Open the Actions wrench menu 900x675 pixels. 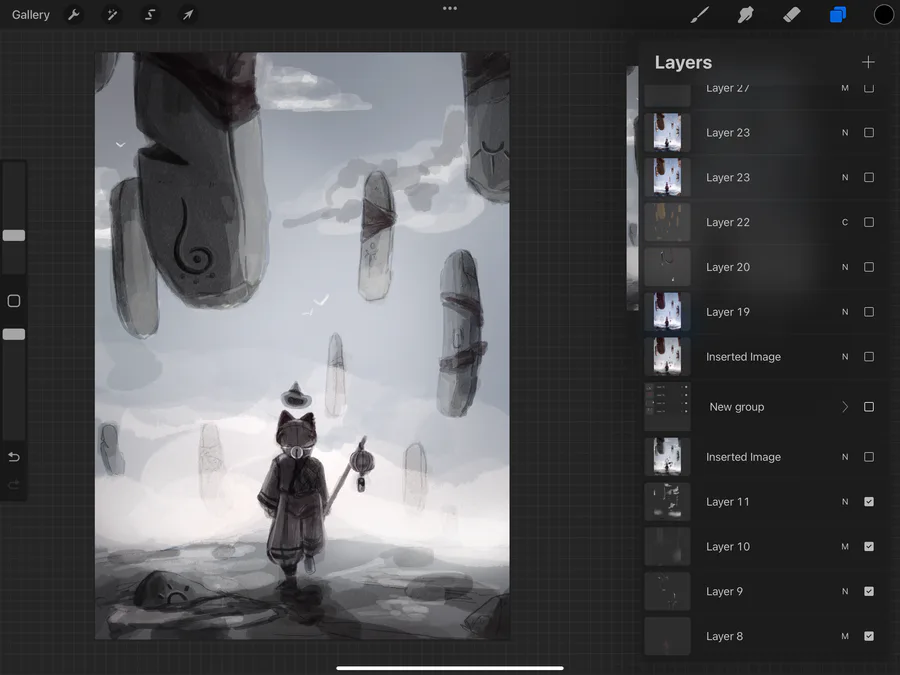[73, 15]
